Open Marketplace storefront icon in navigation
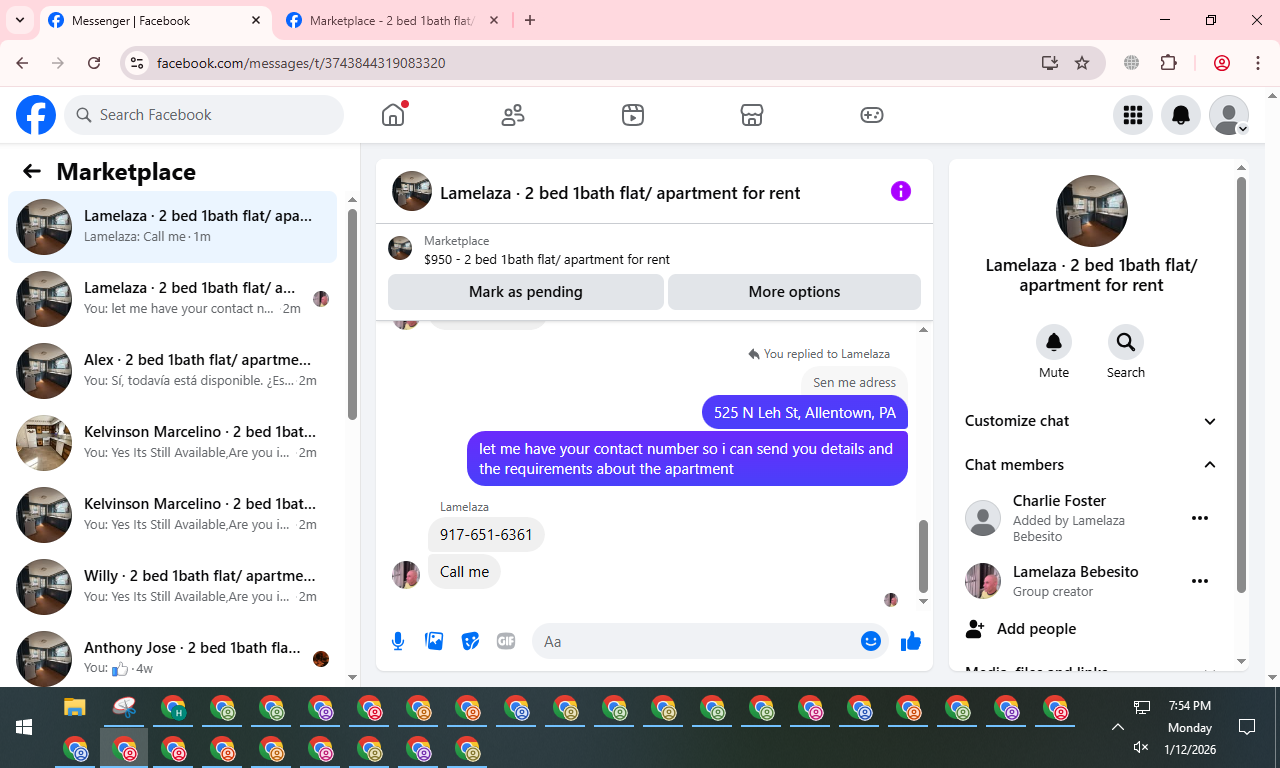This screenshot has width=1280, height=768. tap(752, 115)
